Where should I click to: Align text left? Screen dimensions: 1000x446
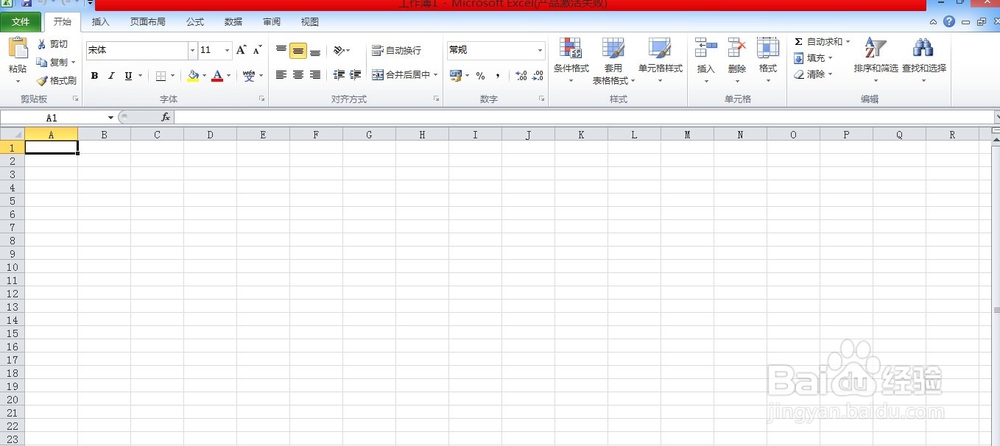(x=281, y=75)
